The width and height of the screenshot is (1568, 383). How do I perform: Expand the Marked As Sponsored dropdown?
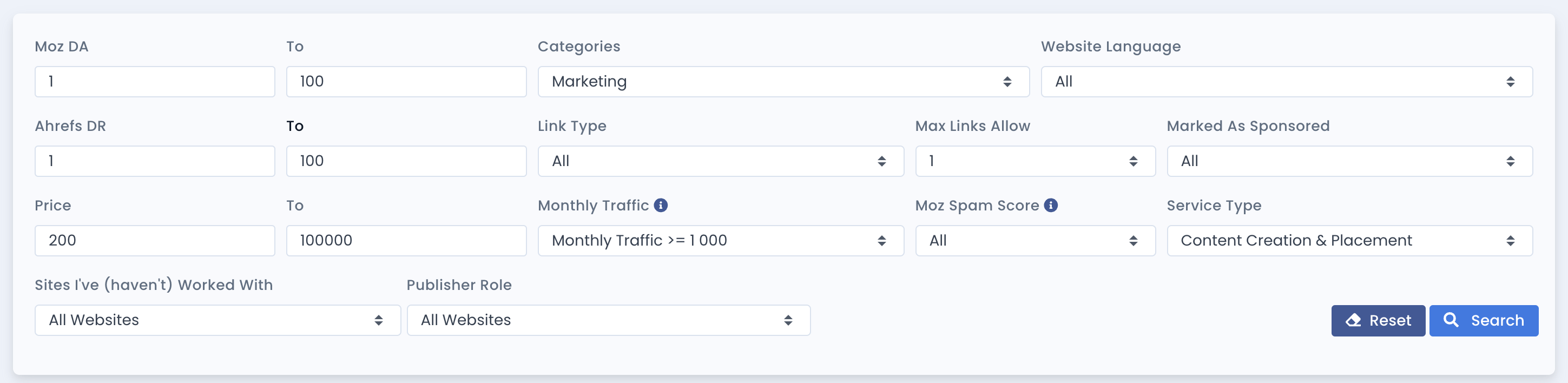(1349, 161)
